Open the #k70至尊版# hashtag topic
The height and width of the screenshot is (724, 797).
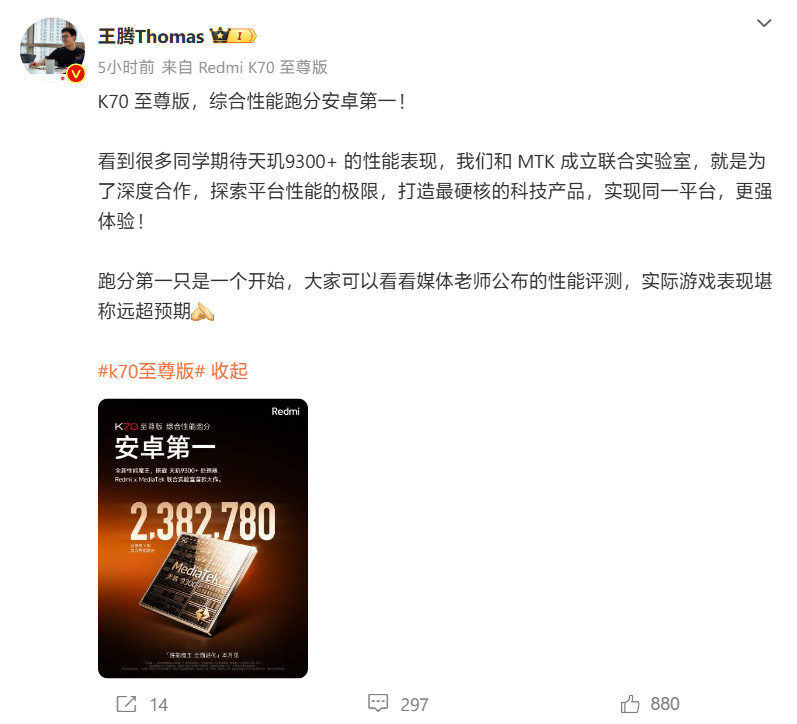point(151,371)
